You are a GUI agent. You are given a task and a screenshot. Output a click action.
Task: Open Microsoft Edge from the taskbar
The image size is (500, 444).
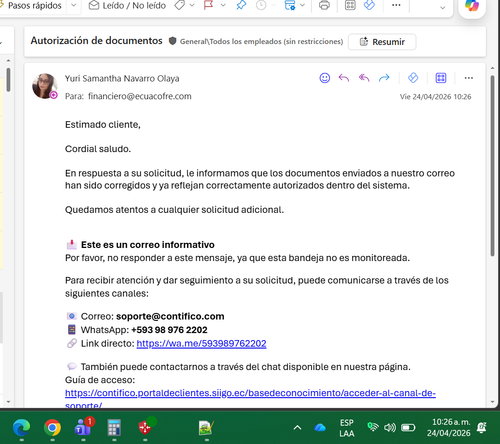[x=21, y=428]
